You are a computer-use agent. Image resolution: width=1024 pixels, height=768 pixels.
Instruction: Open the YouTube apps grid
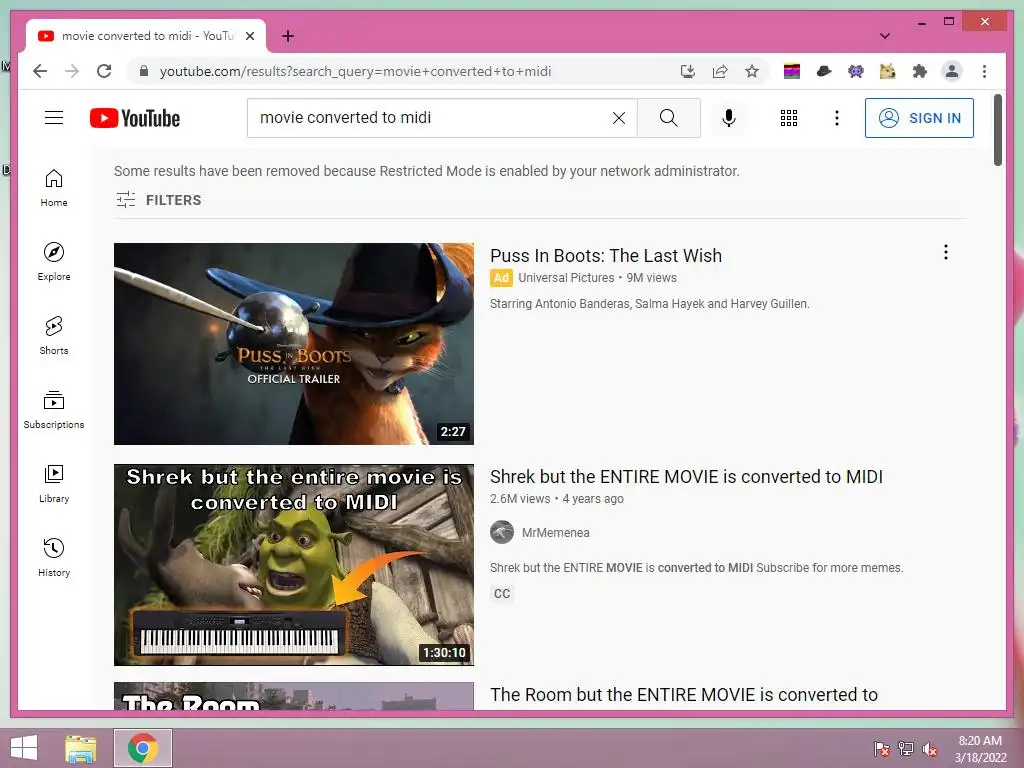tap(789, 118)
